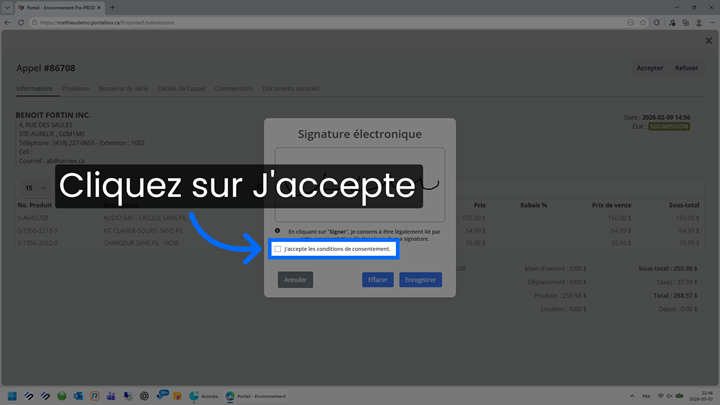This screenshot has width=720, height=405.
Task: Click the FRA language indicator
Action: click(646, 396)
